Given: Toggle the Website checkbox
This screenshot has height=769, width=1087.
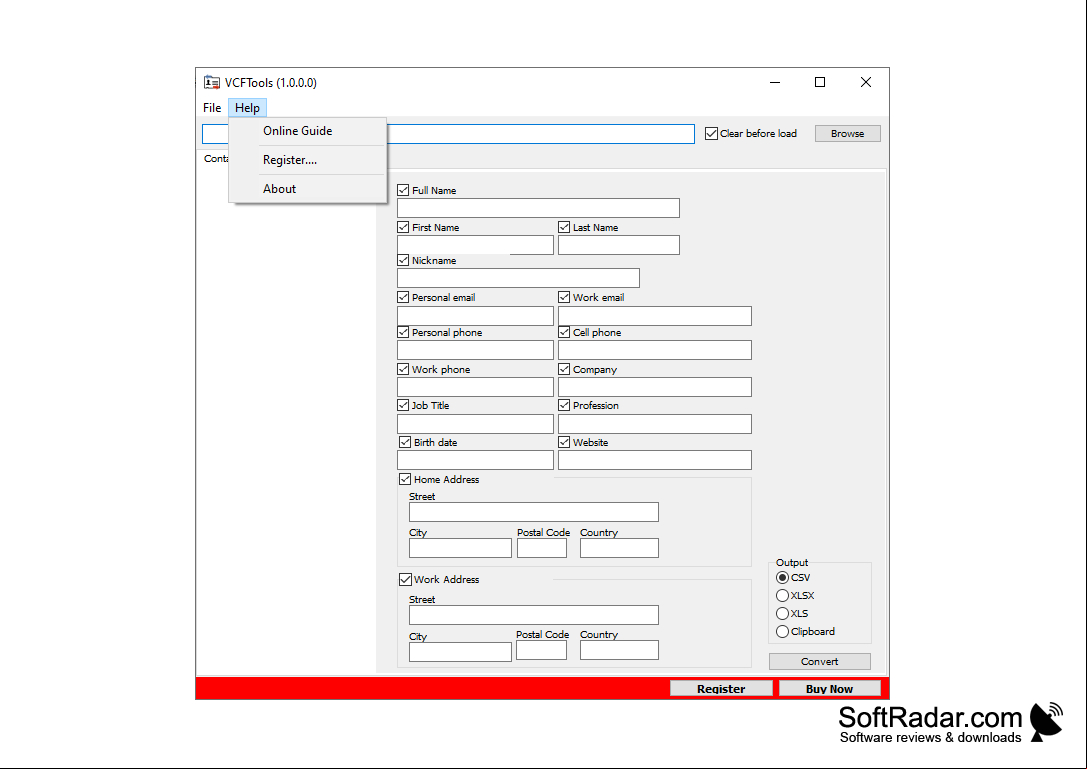Looking at the screenshot, I should coord(564,442).
